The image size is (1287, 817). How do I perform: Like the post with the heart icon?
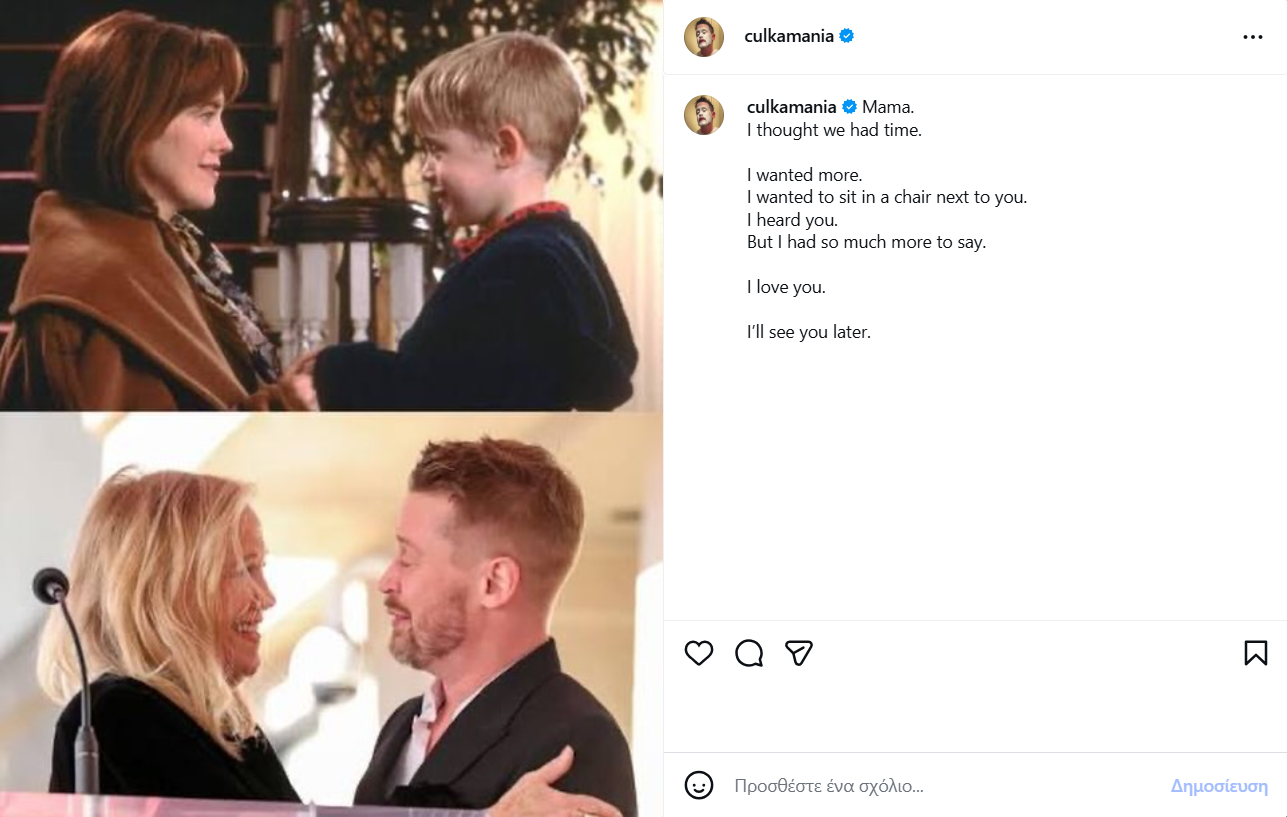point(699,653)
